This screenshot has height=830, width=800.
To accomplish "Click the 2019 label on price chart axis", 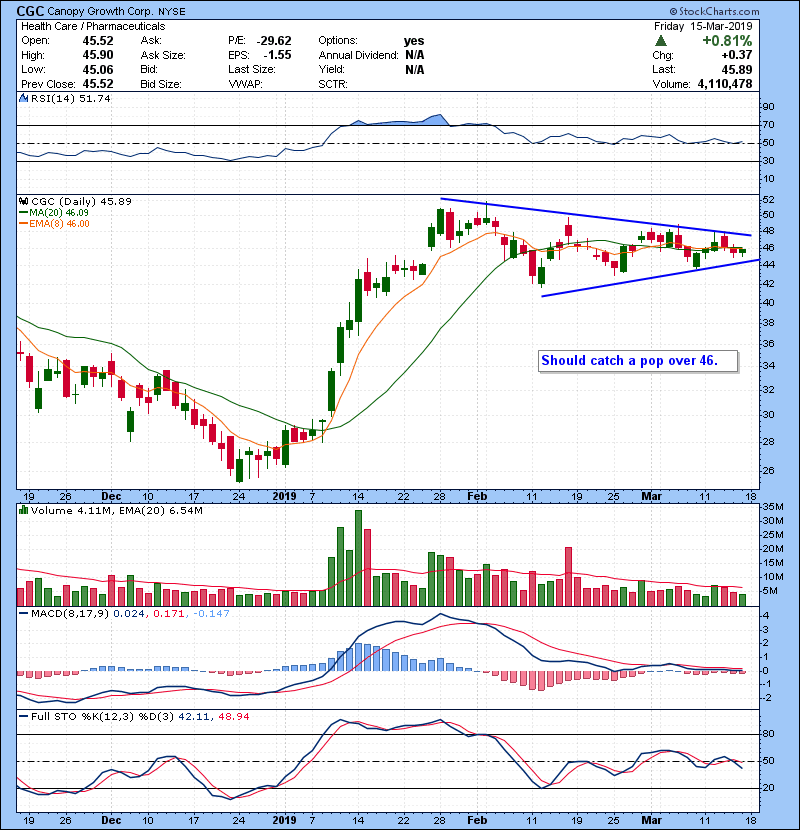I will (x=284, y=497).
